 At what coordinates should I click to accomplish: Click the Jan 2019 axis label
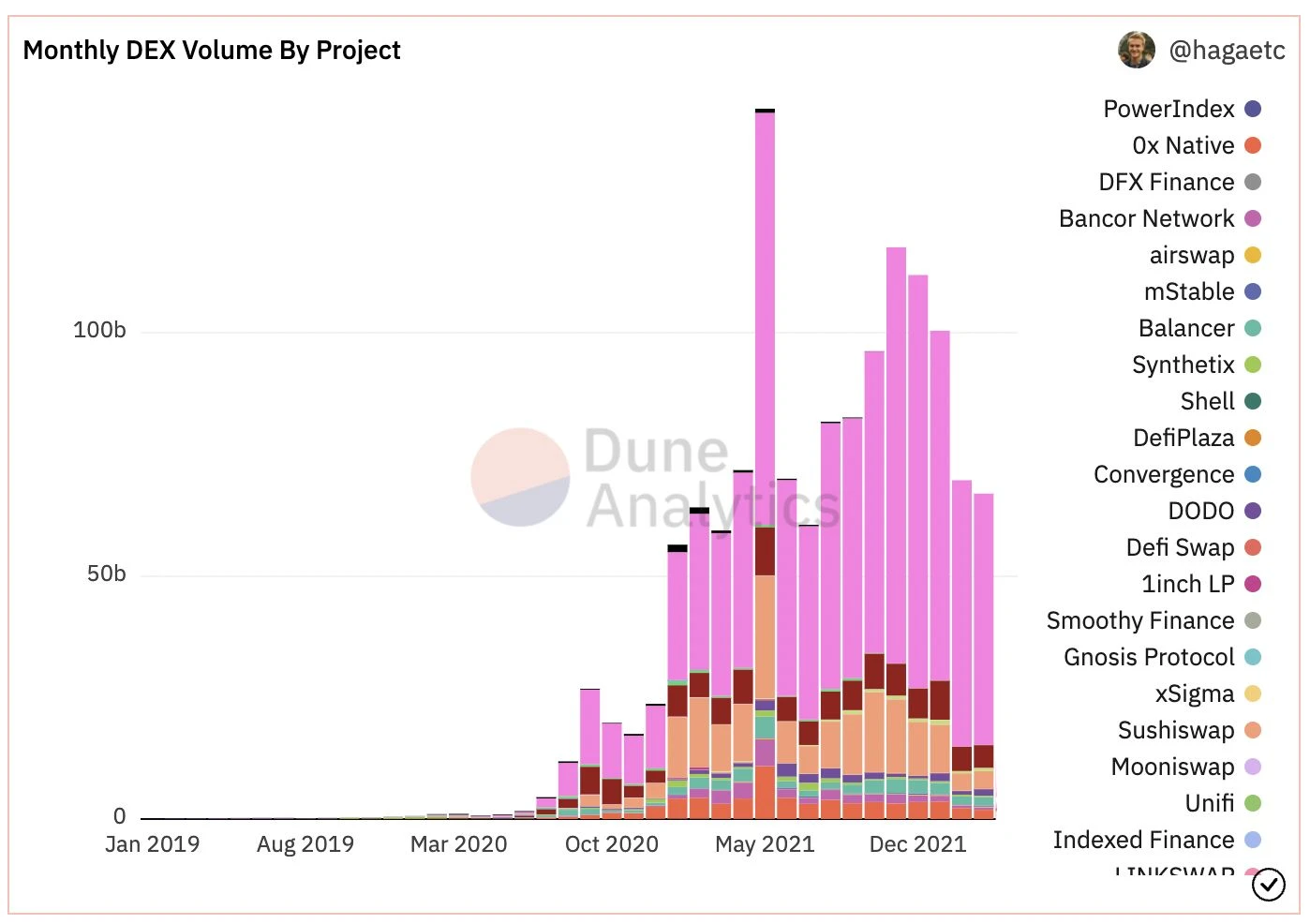pos(153,844)
